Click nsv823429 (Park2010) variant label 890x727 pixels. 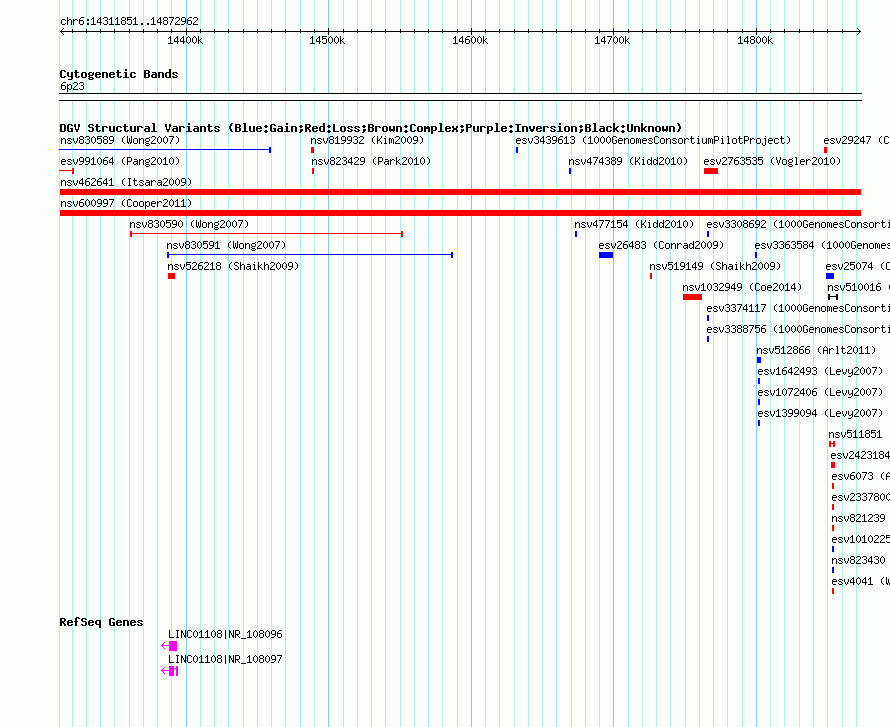click(371, 161)
